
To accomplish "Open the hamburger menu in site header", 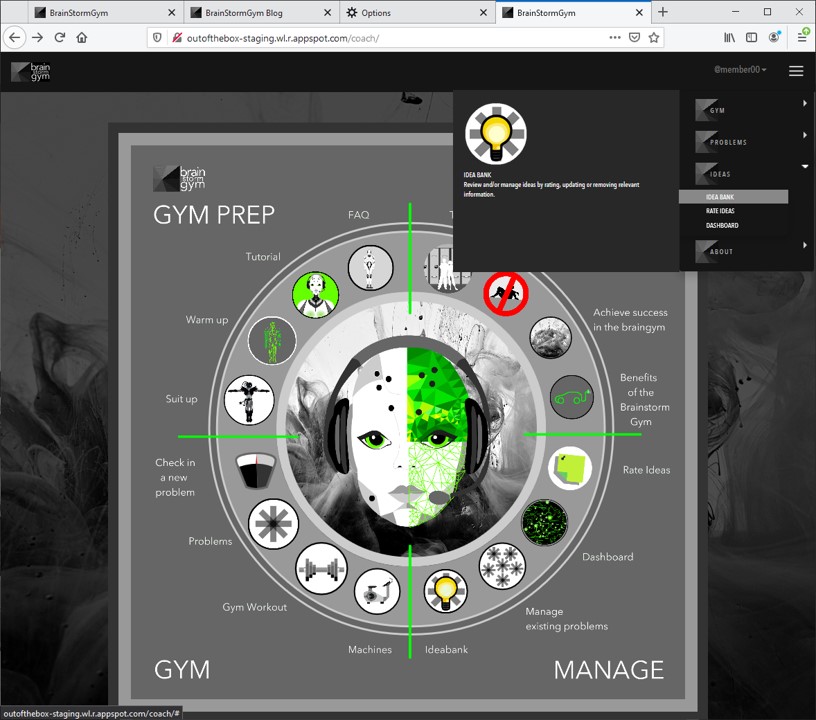I will point(796,71).
